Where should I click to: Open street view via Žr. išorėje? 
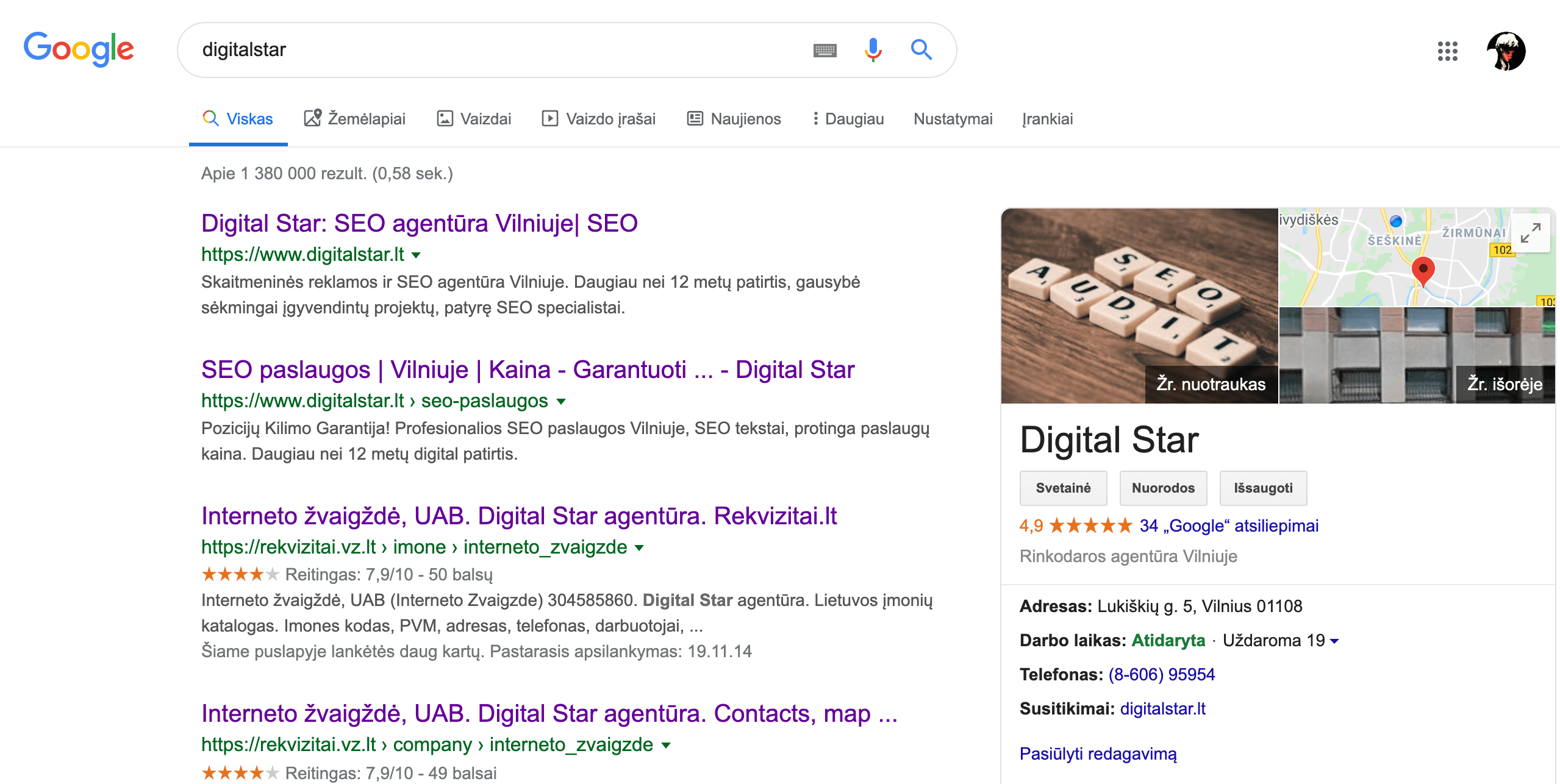(1505, 384)
